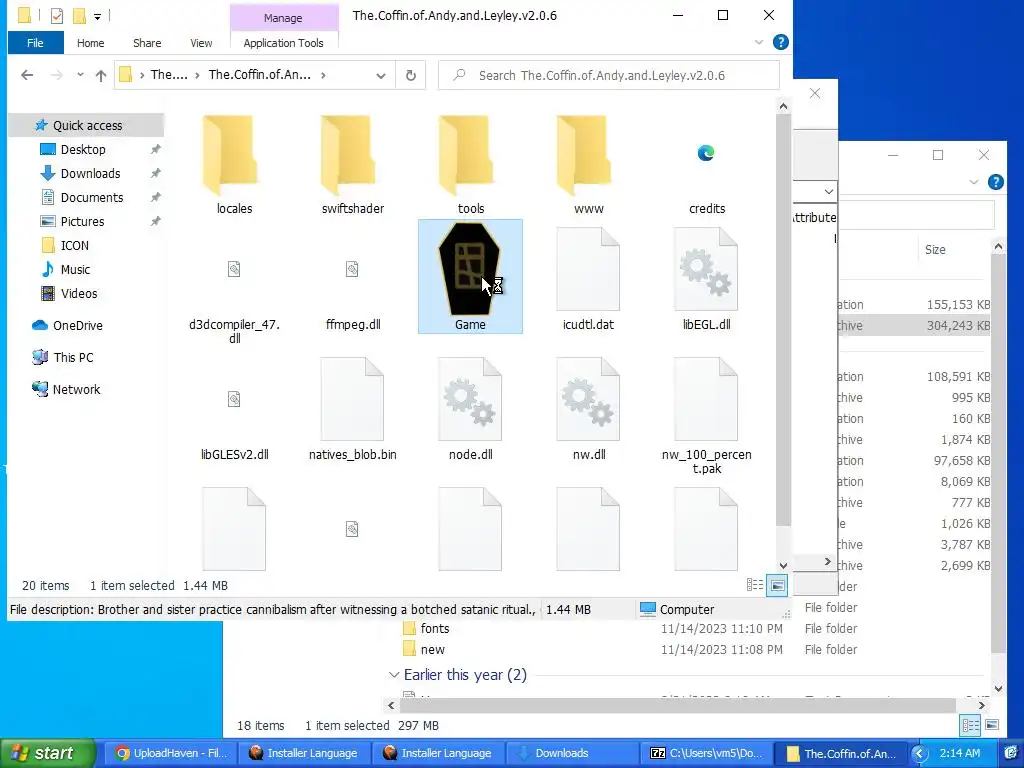
Task: Open the View ribbon tab
Action: click(x=201, y=43)
